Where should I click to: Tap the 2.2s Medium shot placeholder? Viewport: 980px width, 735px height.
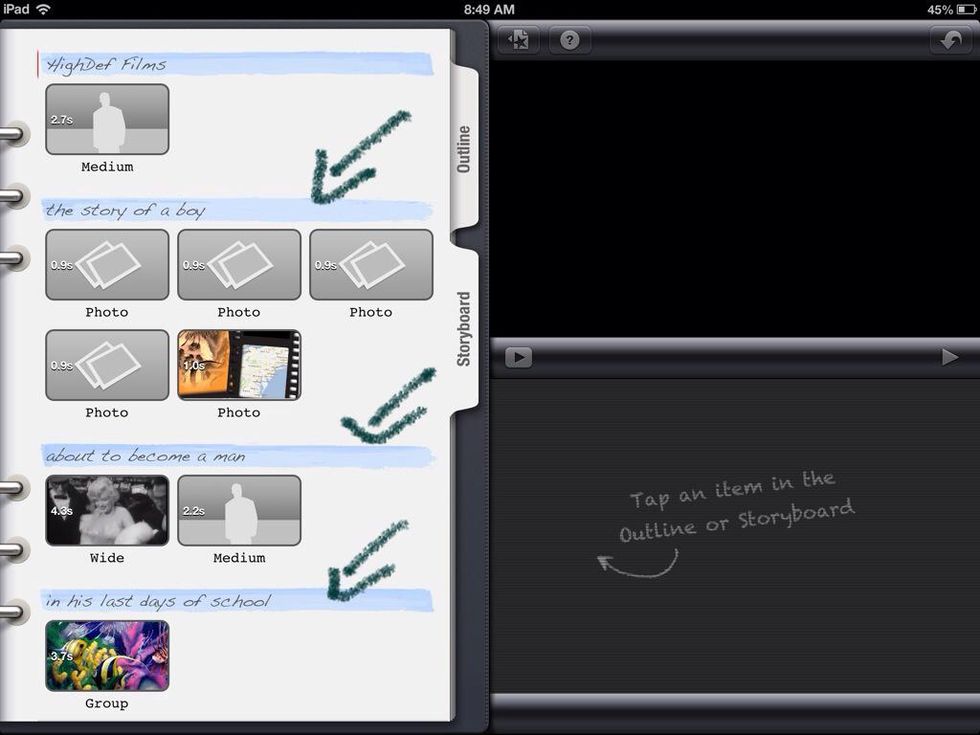point(239,510)
